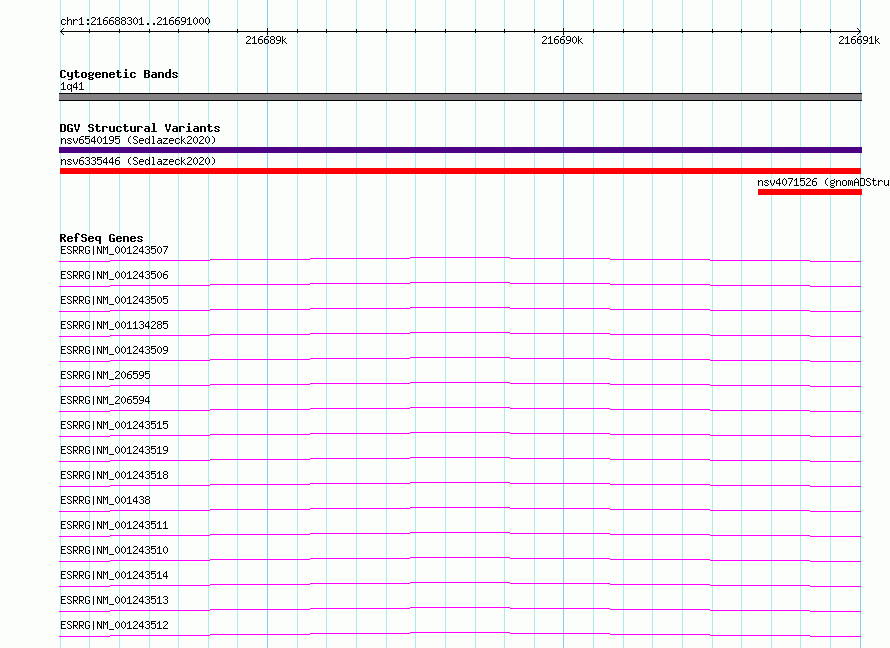Open the nsv6540195 (Sedlazeck2020) variant label

[x=138, y=140]
